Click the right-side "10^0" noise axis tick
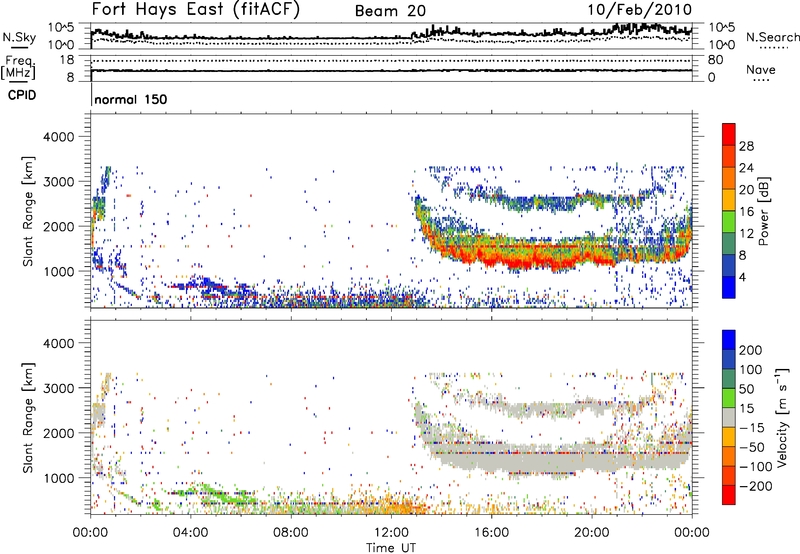800x554 pixels. 722,45
